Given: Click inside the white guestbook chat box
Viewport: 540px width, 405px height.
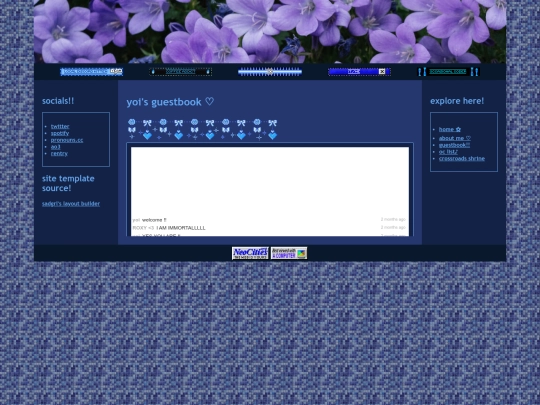Looking at the screenshot, I should pos(270,191).
